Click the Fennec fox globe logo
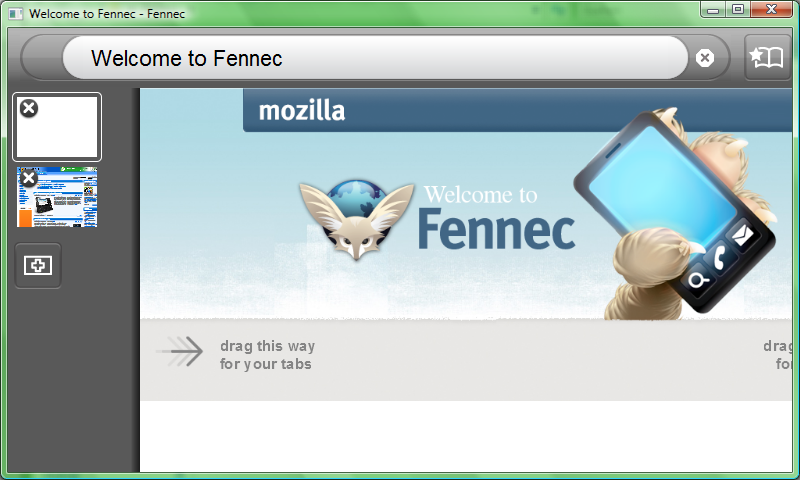 357,219
